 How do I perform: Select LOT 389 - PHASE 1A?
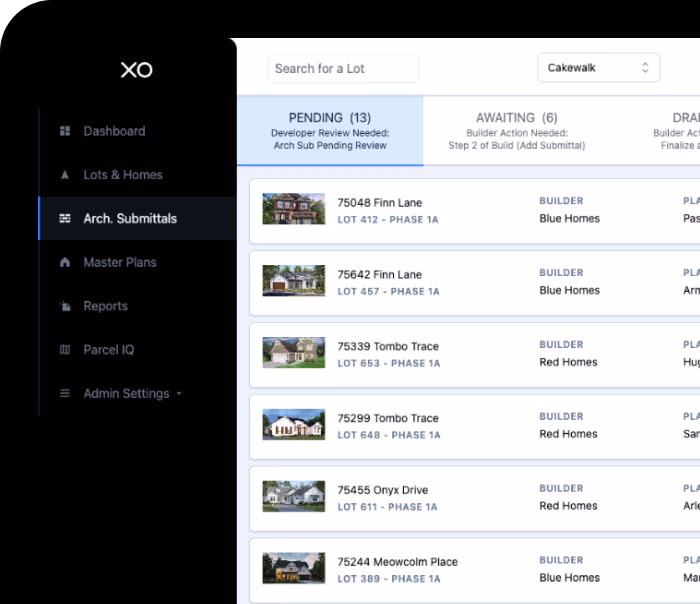[389, 579]
